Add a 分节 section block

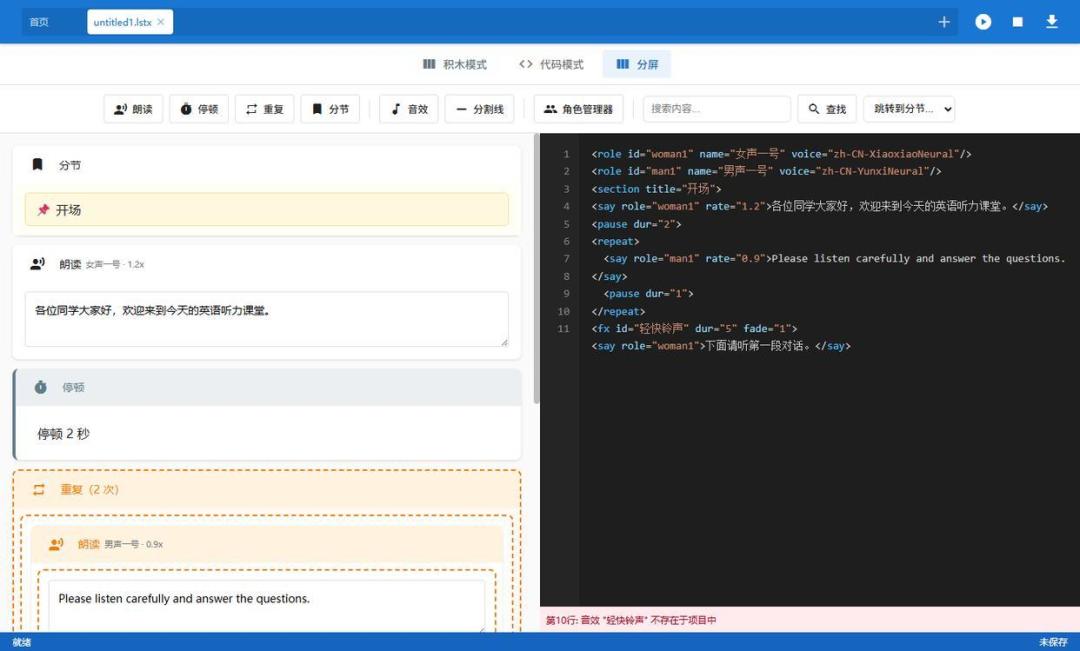tap(330, 109)
